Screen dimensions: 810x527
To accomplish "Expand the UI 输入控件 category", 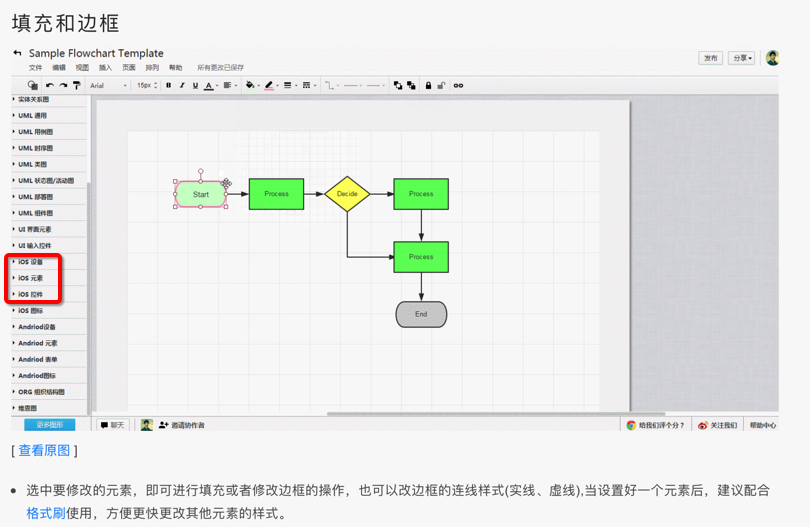I will (x=49, y=245).
